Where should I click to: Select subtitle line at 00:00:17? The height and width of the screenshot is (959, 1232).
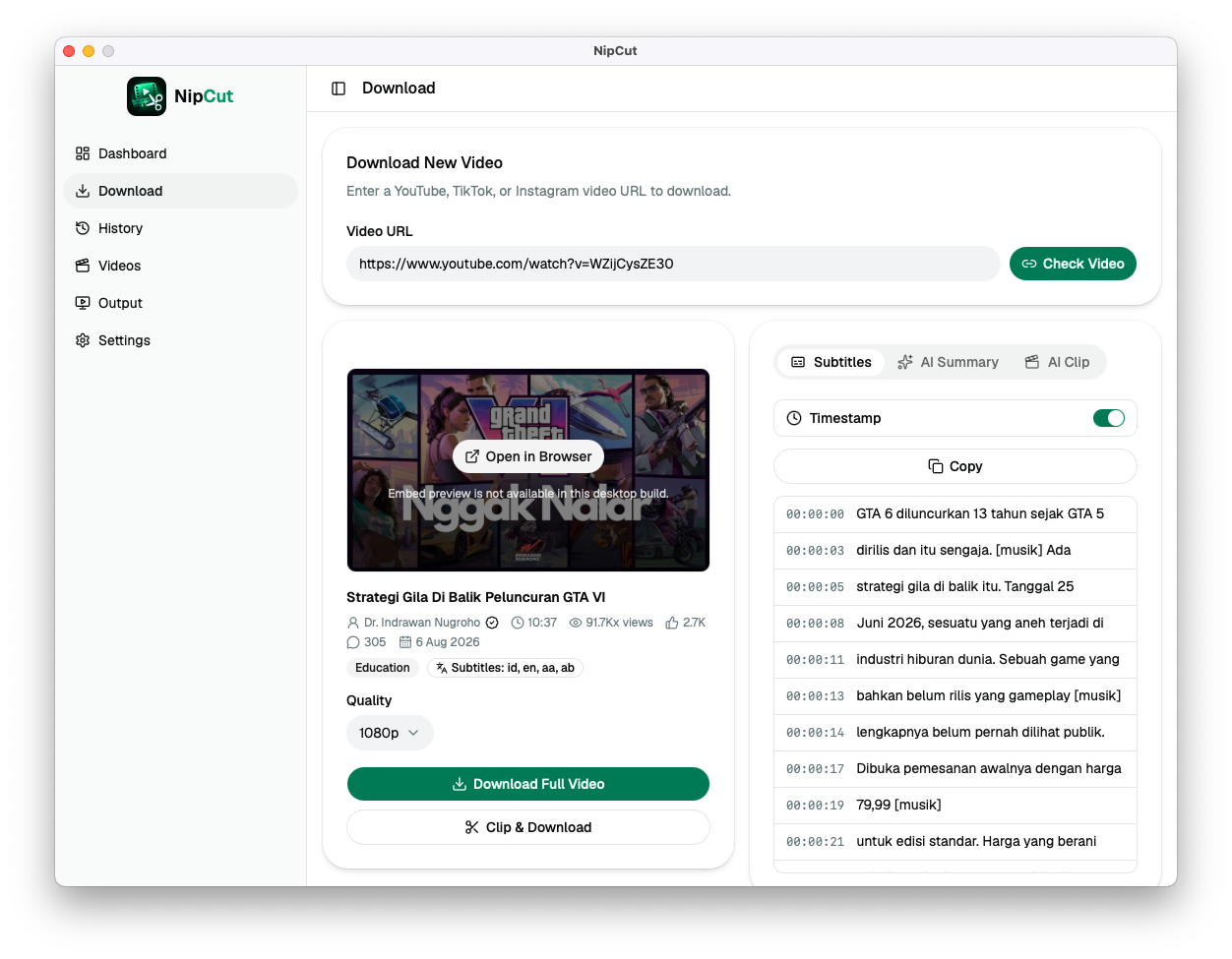point(955,769)
